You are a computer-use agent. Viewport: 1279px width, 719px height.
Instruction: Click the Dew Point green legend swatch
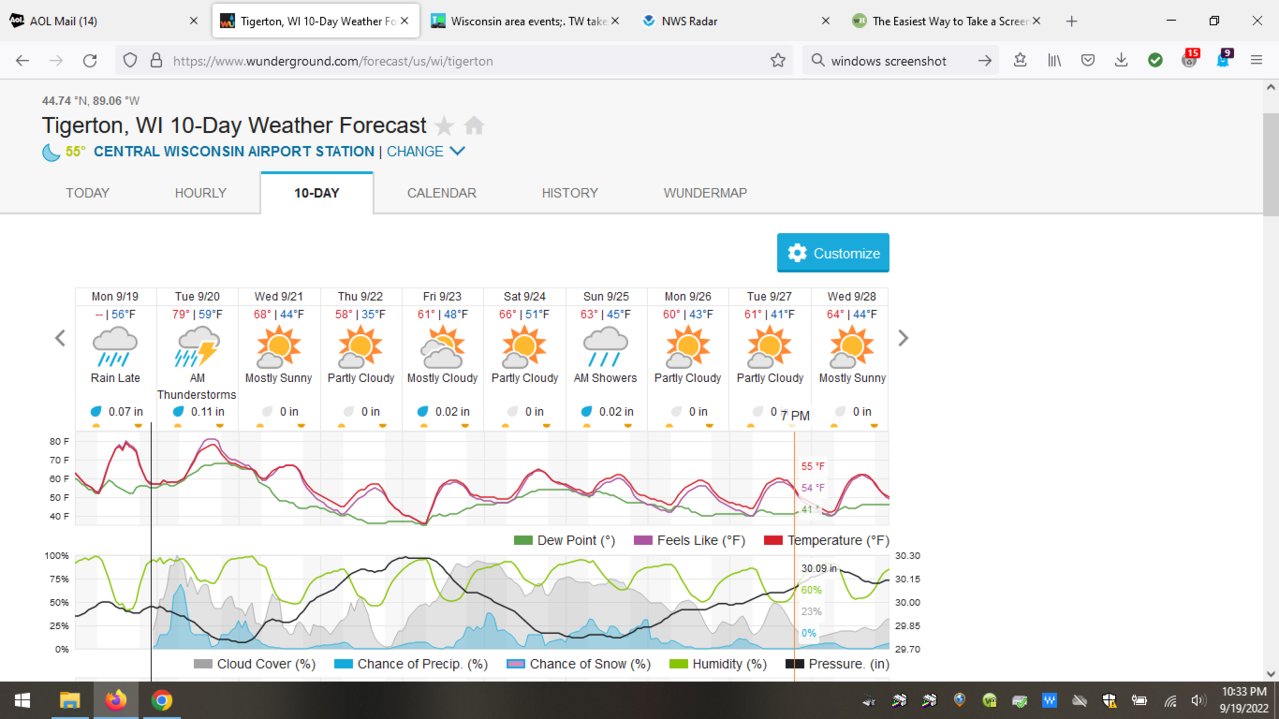[523, 540]
